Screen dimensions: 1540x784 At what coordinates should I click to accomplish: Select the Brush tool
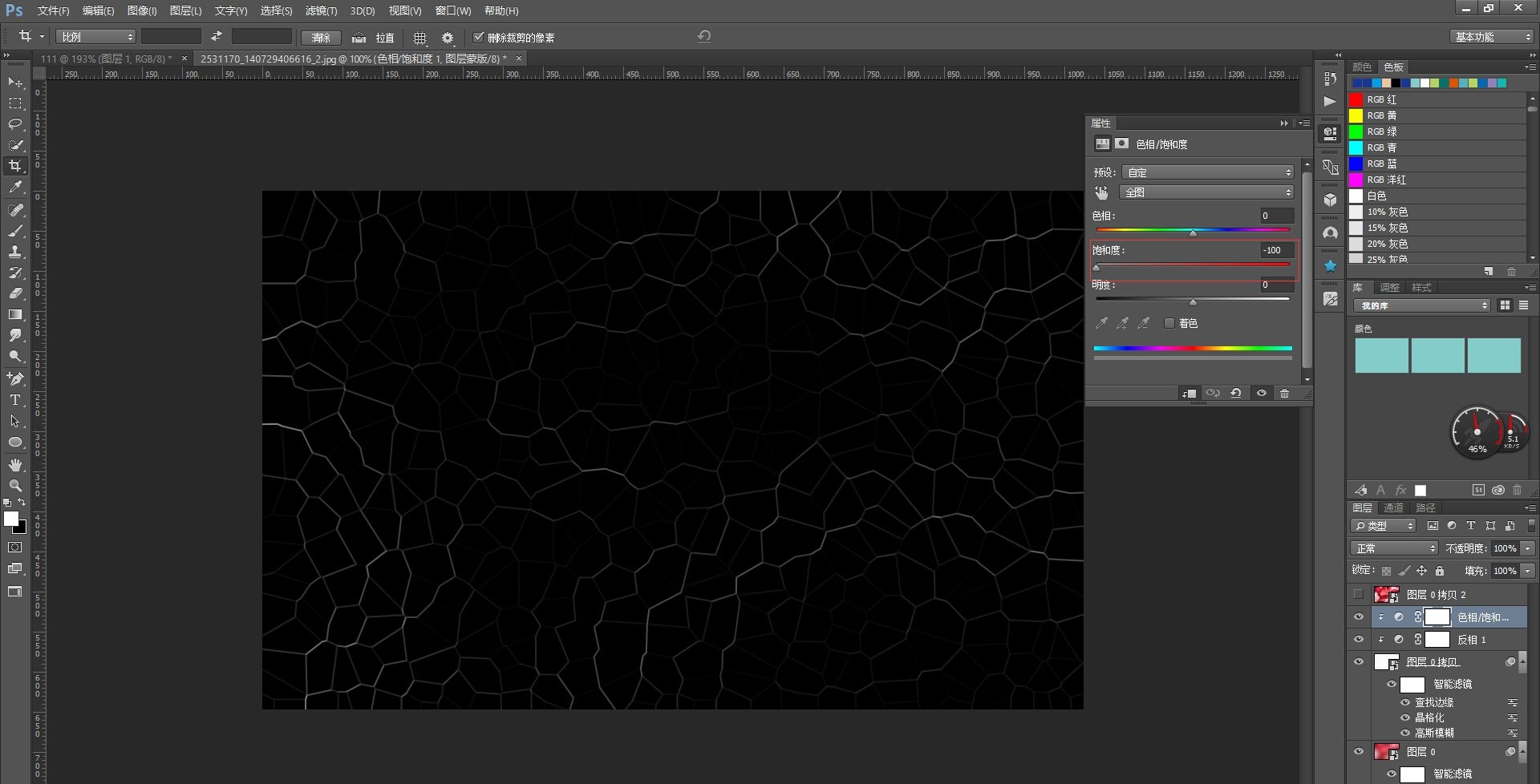15,231
